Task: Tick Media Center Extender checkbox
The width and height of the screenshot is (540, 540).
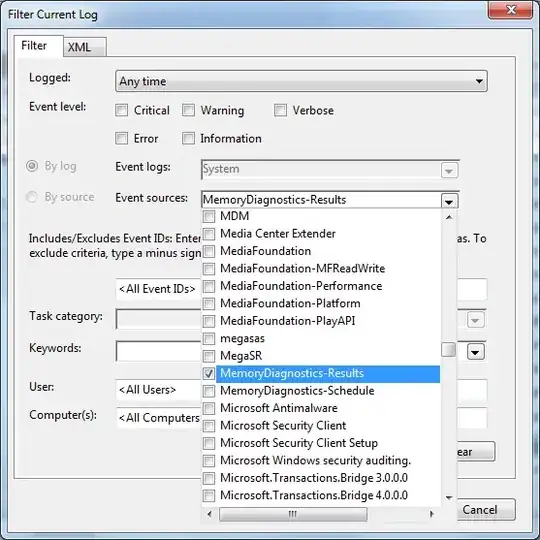Action: (209, 234)
